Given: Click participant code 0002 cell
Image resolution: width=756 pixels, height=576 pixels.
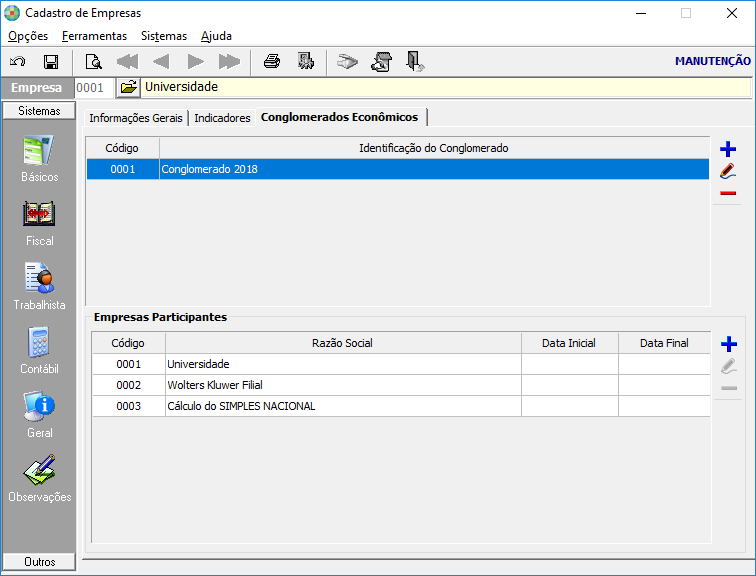Looking at the screenshot, I should click(x=129, y=385).
